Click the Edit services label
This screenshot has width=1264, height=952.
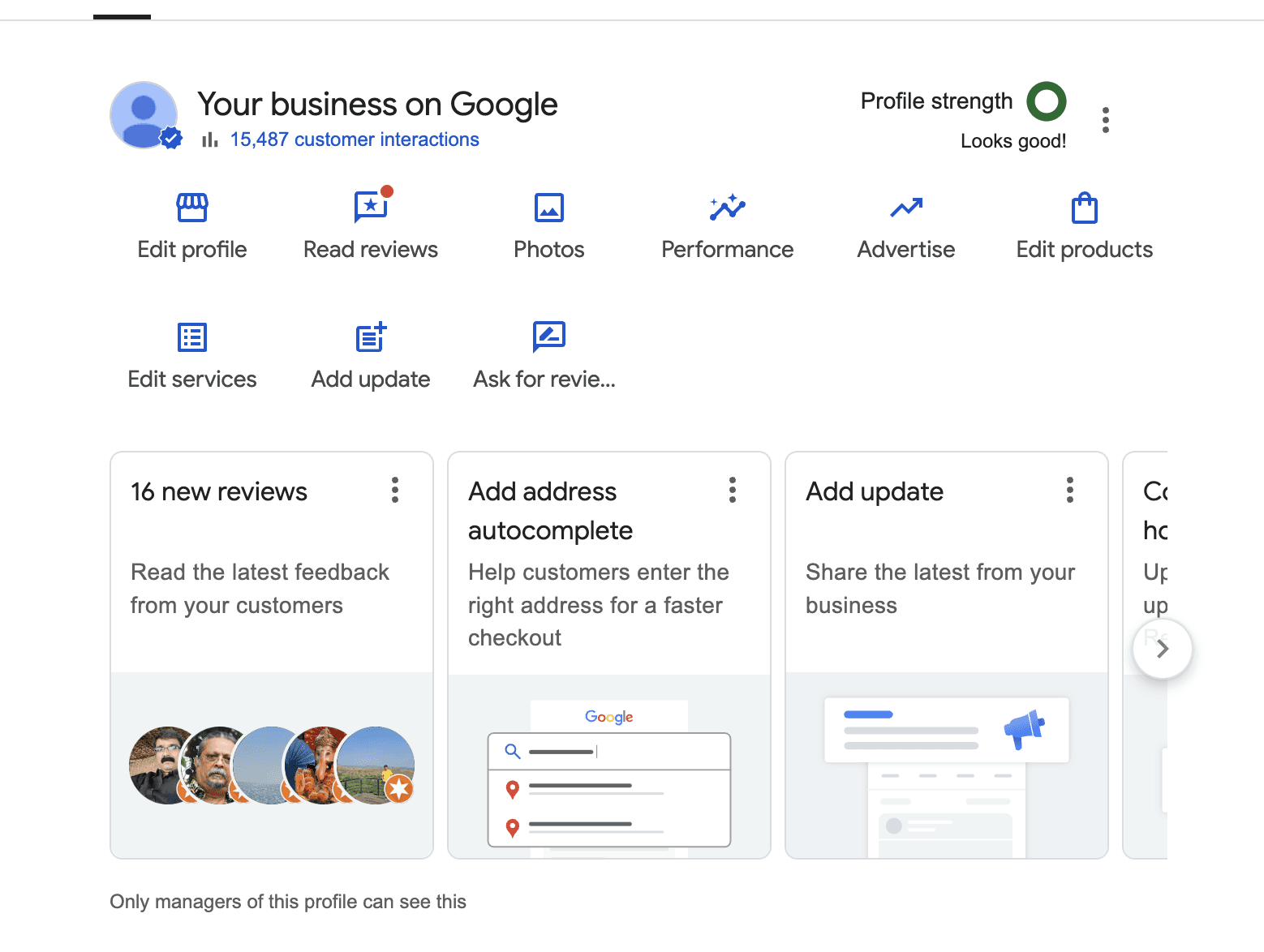click(x=192, y=380)
